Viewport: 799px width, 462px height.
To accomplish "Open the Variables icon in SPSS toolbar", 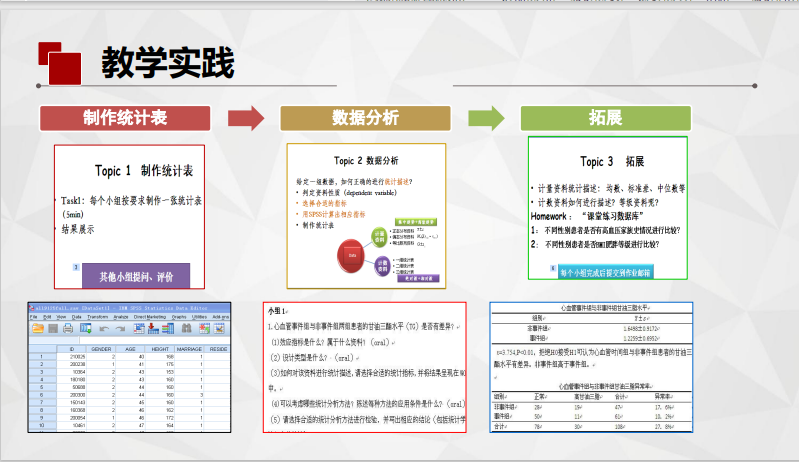I will (168, 329).
